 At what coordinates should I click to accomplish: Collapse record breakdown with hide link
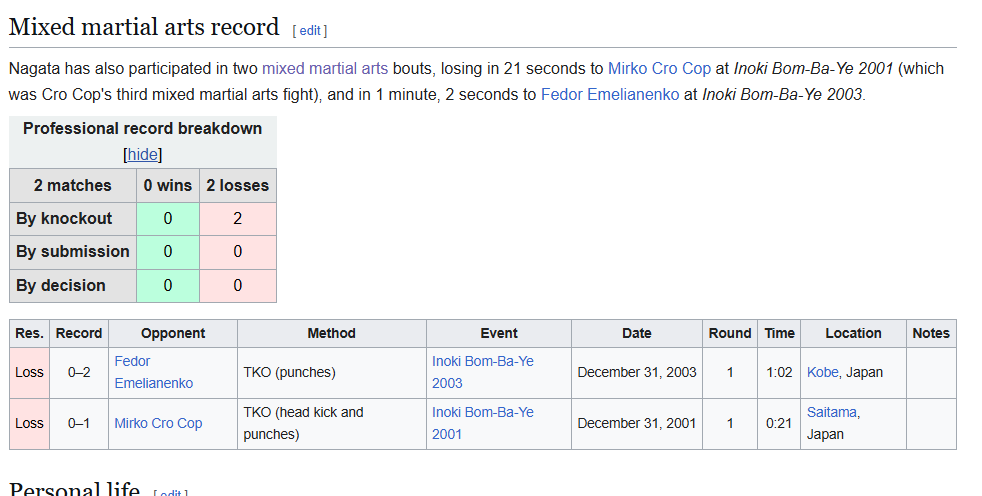(143, 154)
